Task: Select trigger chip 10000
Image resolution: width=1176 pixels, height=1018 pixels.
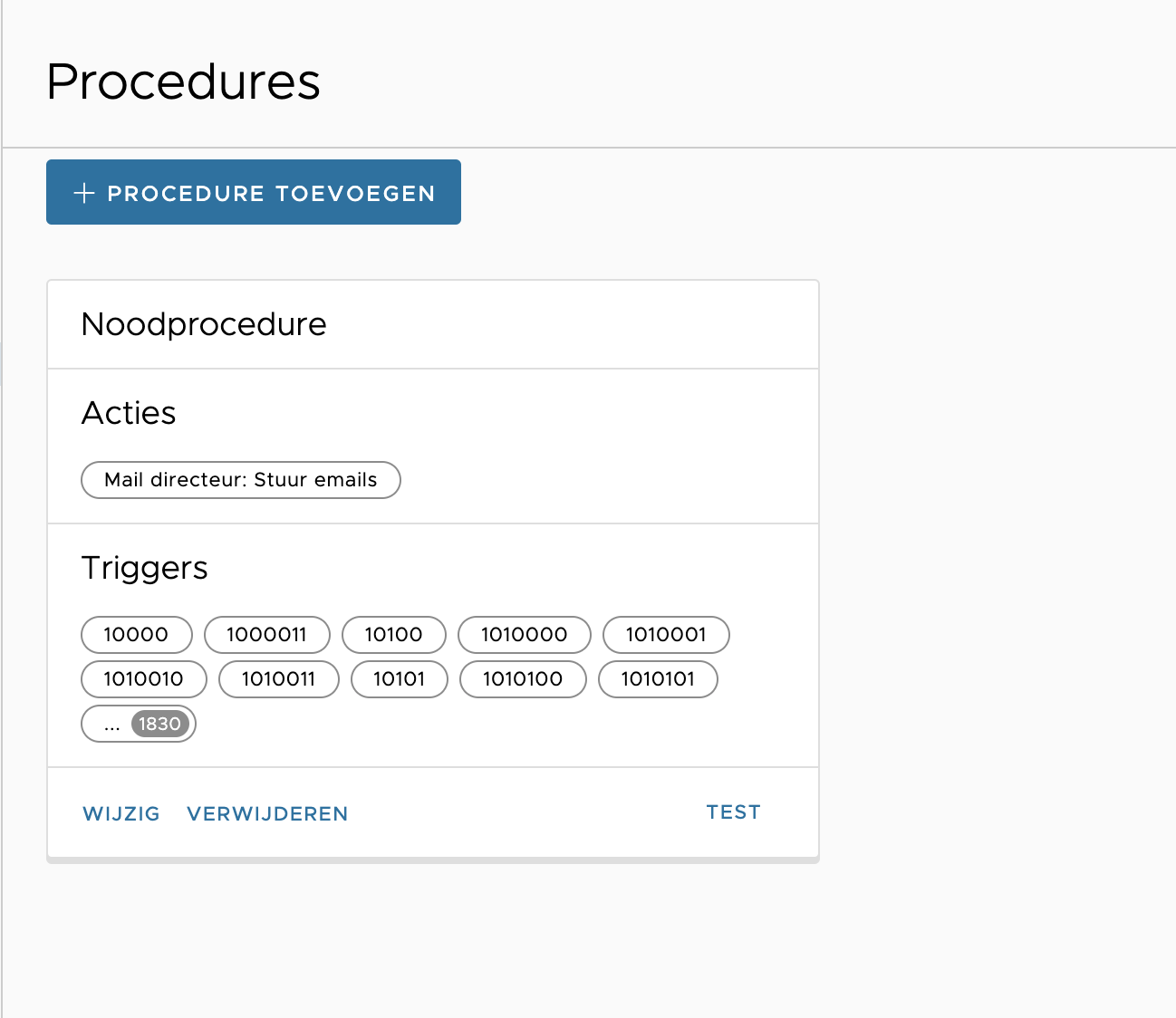Action: coord(136,635)
